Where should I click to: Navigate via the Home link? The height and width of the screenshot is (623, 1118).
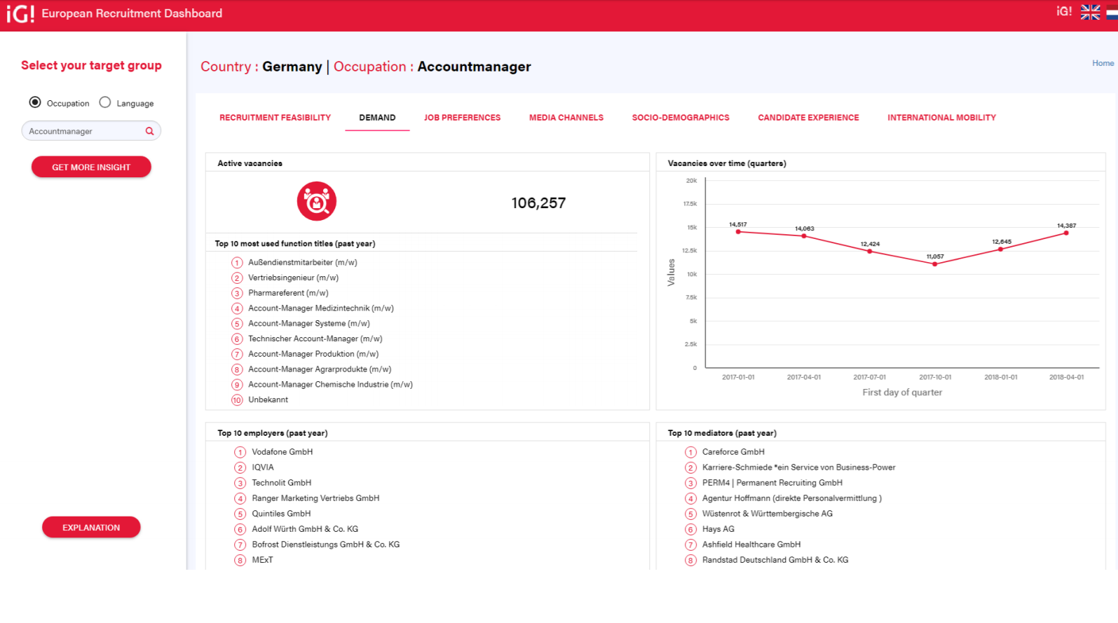pyautogui.click(x=1102, y=62)
